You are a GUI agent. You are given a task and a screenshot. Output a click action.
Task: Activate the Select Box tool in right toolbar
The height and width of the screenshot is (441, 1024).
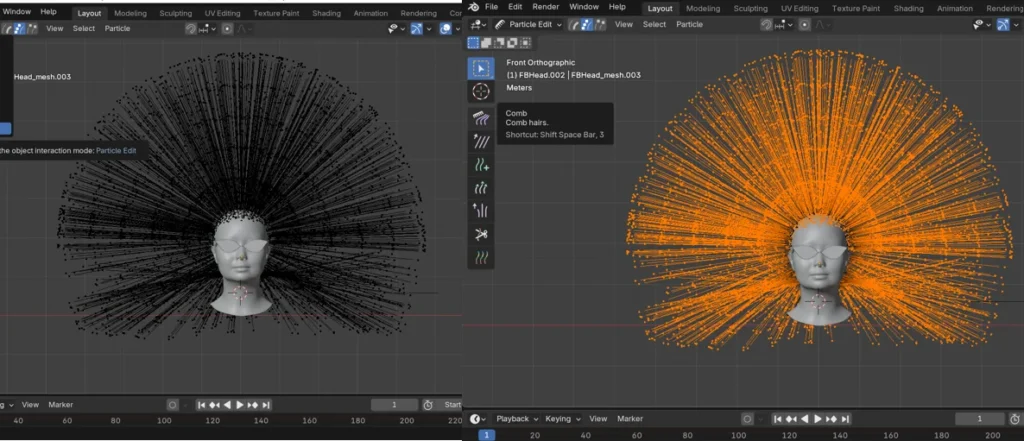[x=481, y=69]
